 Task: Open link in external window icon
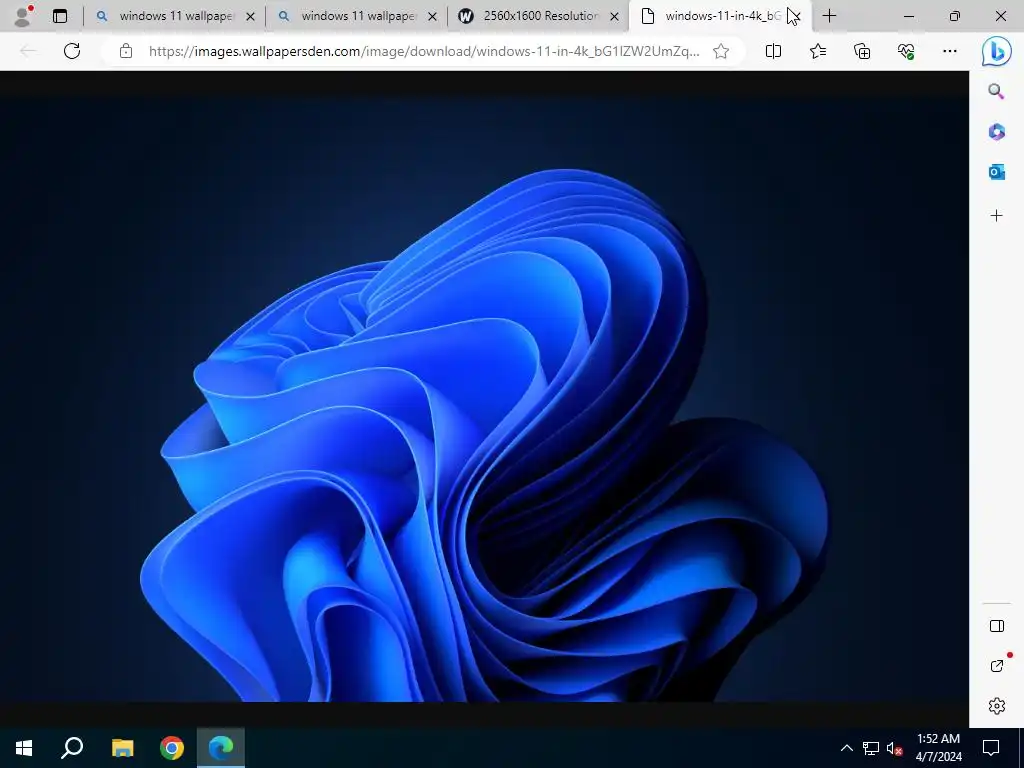997,665
